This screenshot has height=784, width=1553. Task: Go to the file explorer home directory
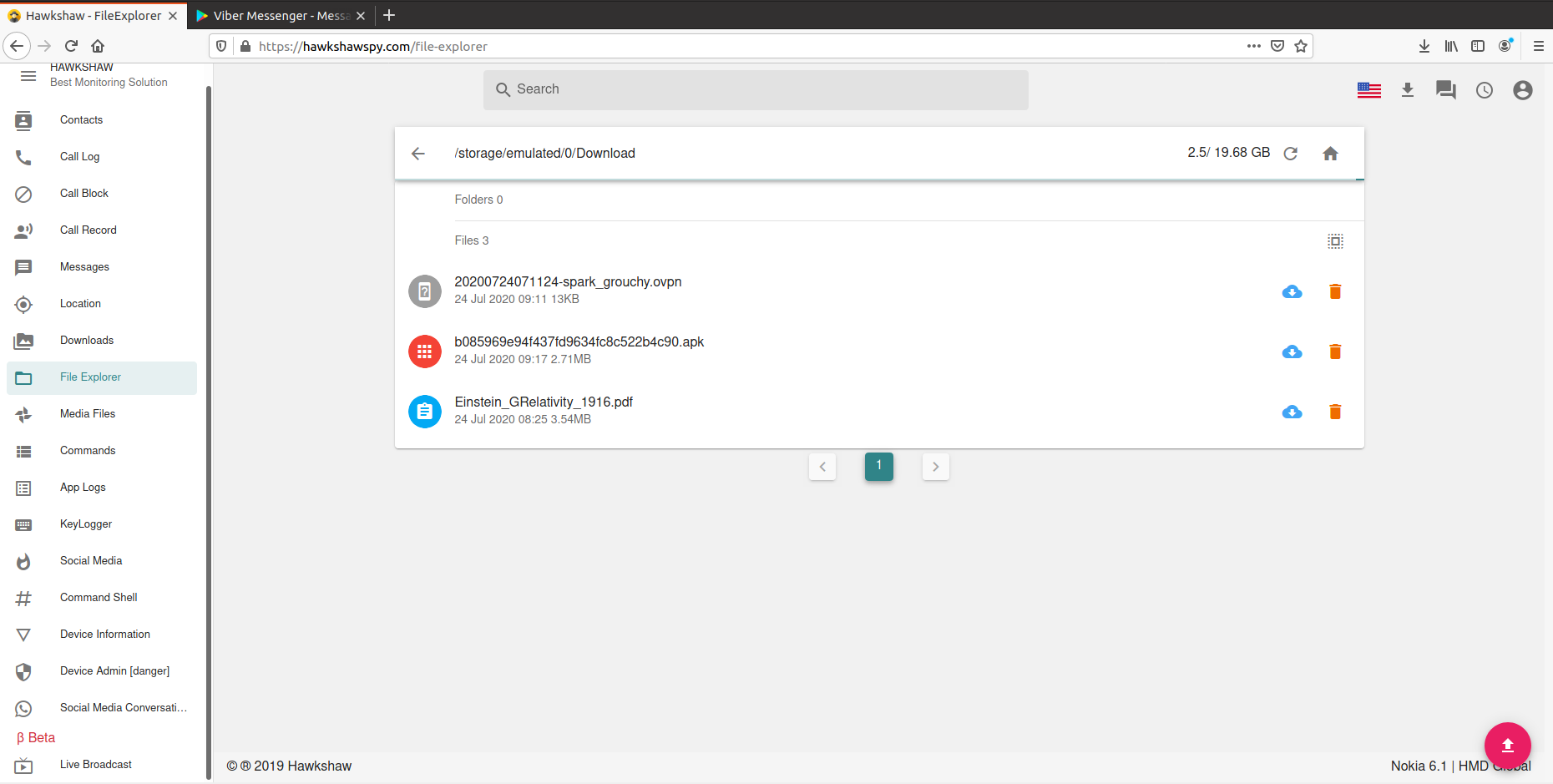(1331, 154)
